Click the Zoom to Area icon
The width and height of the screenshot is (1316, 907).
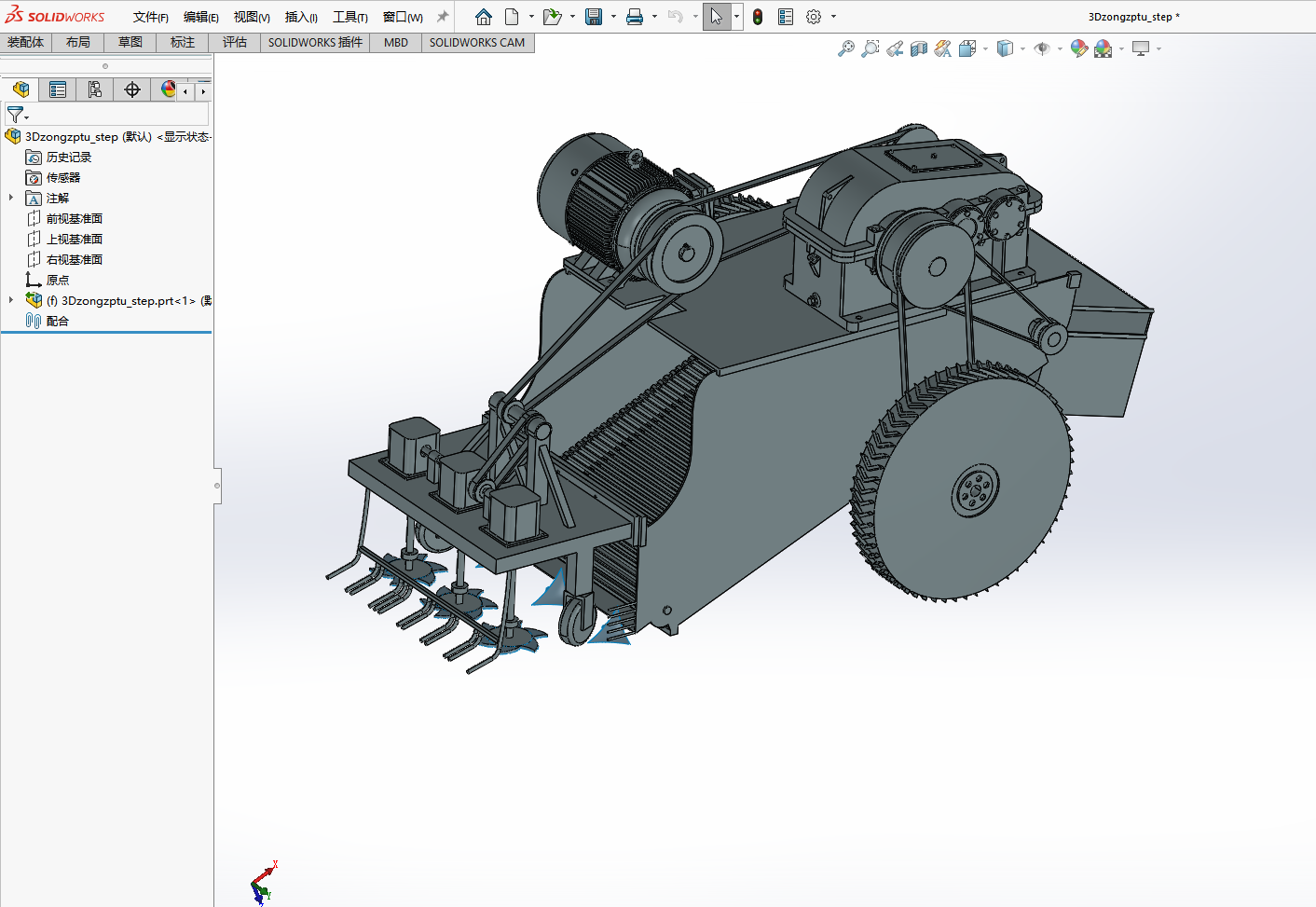[870, 48]
